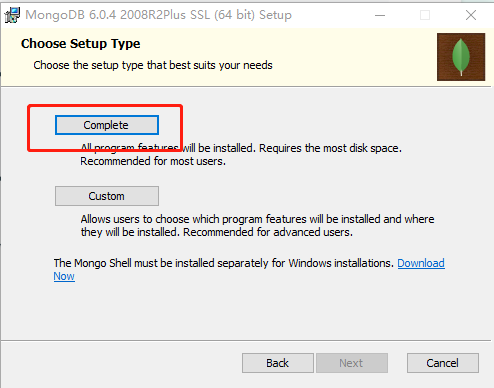Click the greyed-out Next button
The width and height of the screenshot is (494, 388).
coord(352,363)
